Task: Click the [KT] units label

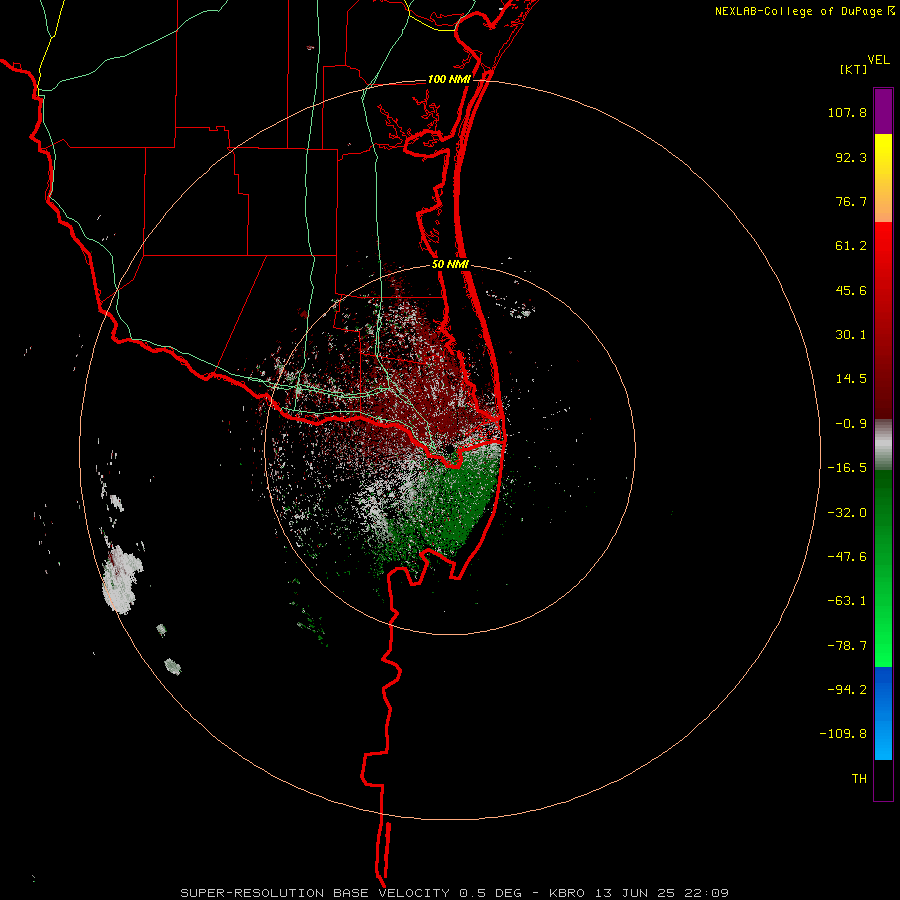Action: tap(854, 69)
